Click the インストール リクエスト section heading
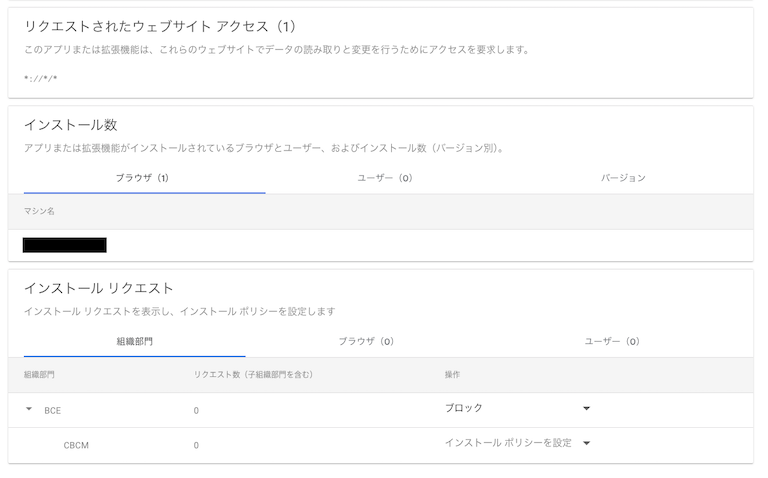The width and height of the screenshot is (768, 478). (x=98, y=288)
